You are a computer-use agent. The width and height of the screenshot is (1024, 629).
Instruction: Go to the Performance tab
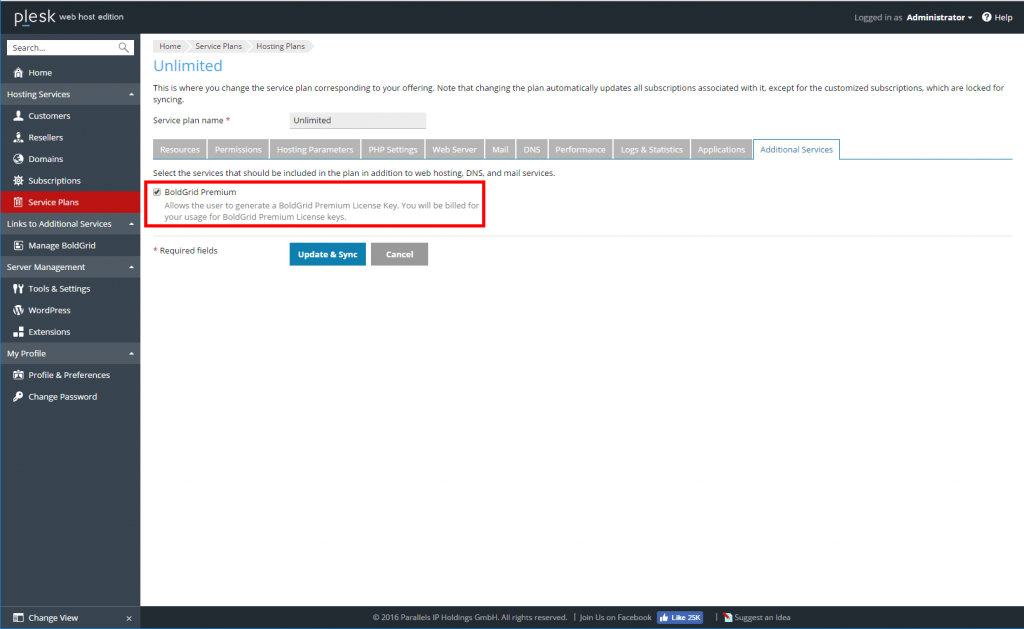(x=581, y=150)
